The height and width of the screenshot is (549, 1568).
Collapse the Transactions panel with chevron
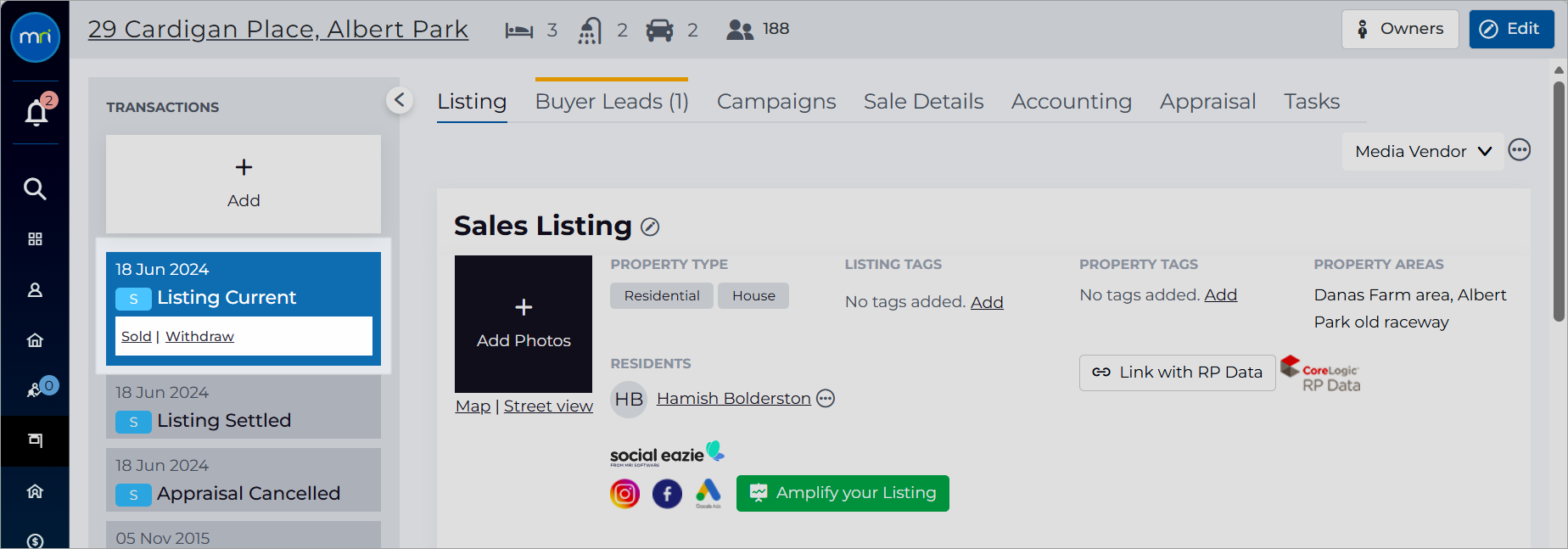point(400,100)
